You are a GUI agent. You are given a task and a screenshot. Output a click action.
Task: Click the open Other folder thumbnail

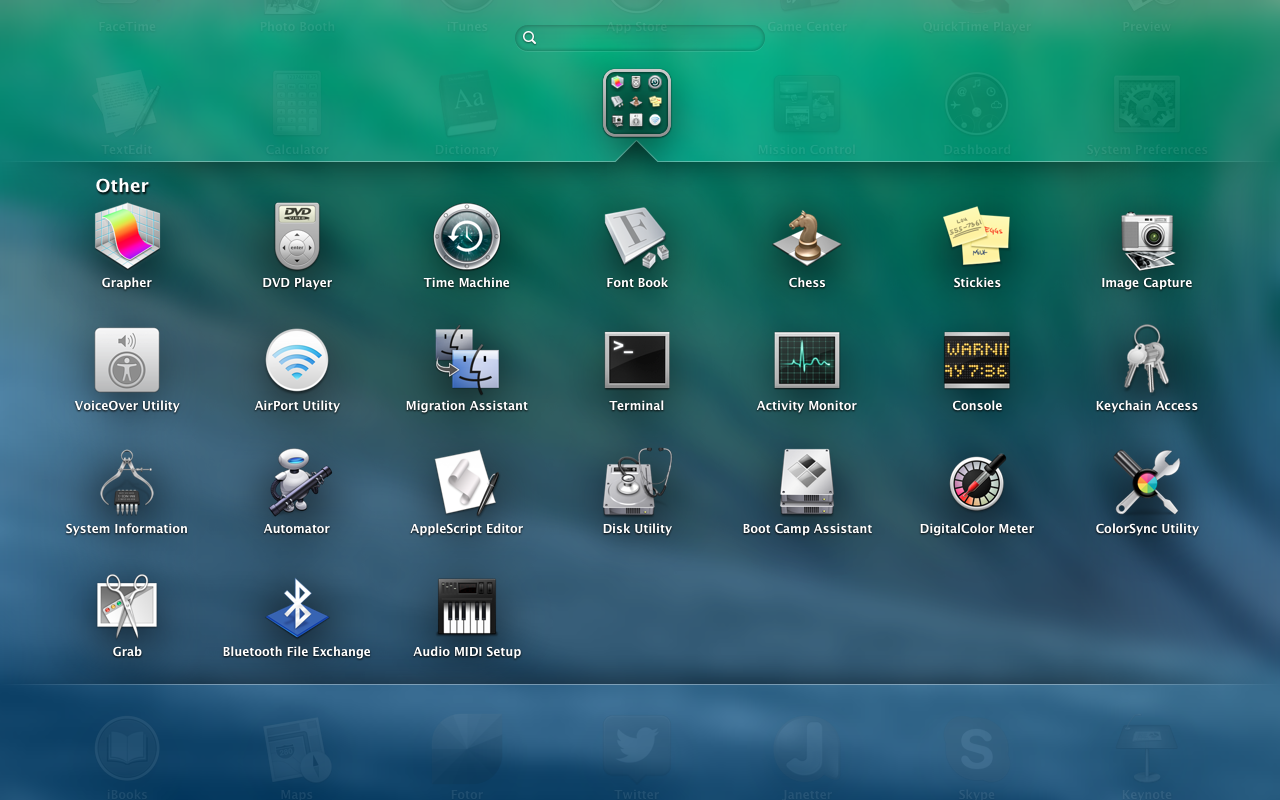click(x=637, y=103)
